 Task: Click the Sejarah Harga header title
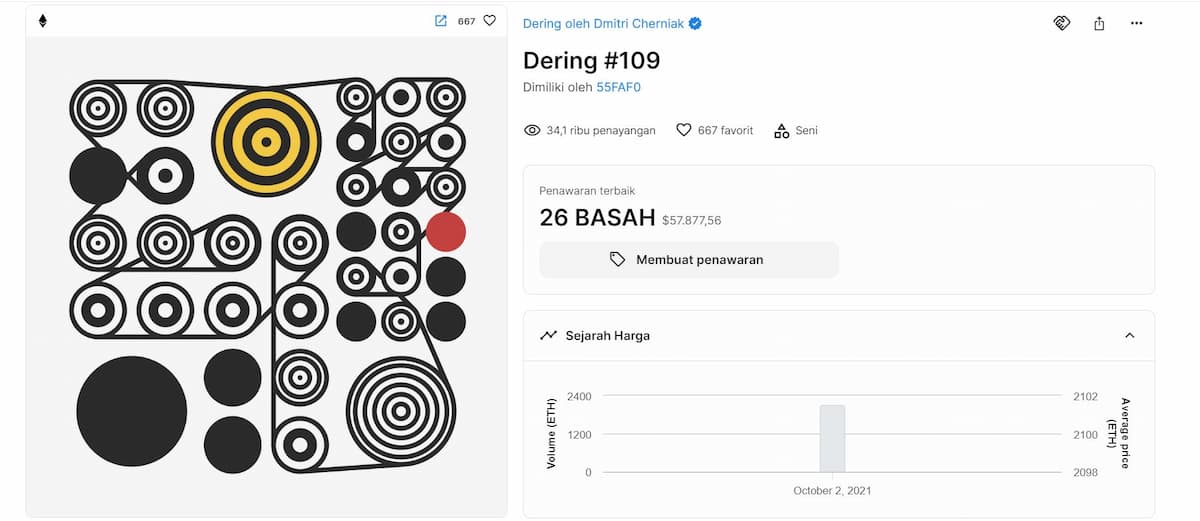[607, 335]
